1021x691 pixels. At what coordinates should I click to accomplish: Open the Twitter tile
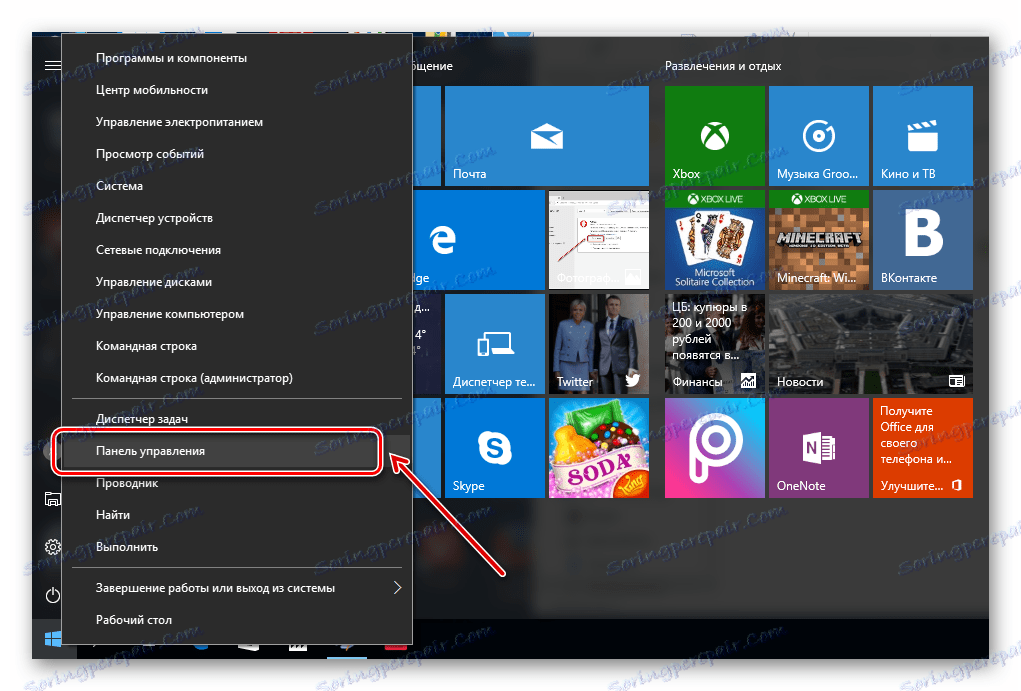click(x=598, y=344)
